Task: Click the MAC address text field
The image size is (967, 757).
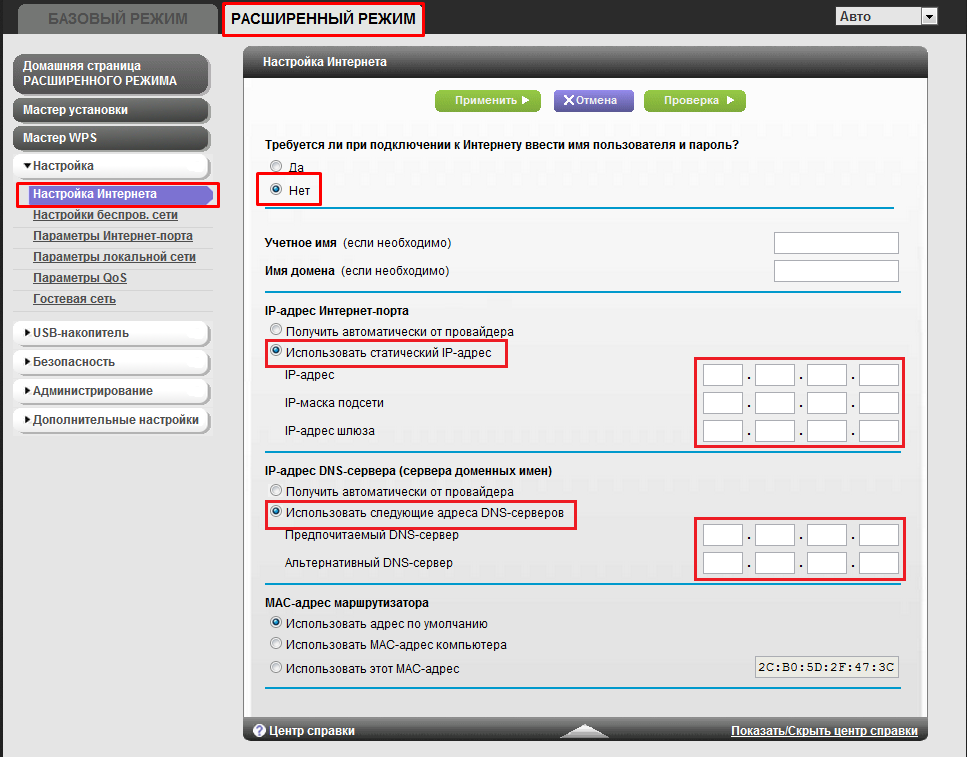Action: tap(827, 668)
